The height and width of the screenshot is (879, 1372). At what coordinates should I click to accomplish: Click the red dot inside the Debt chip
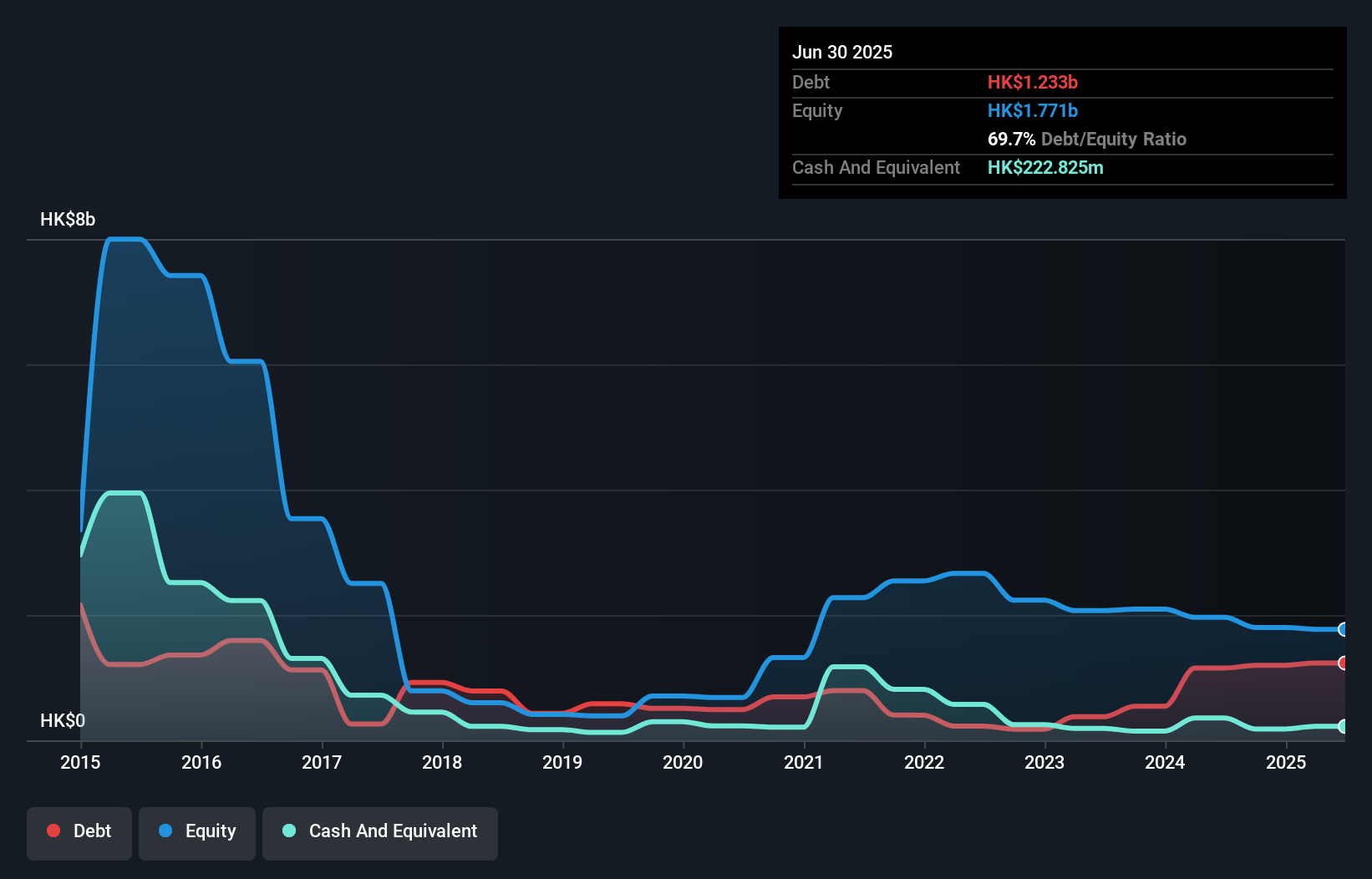click(x=53, y=831)
